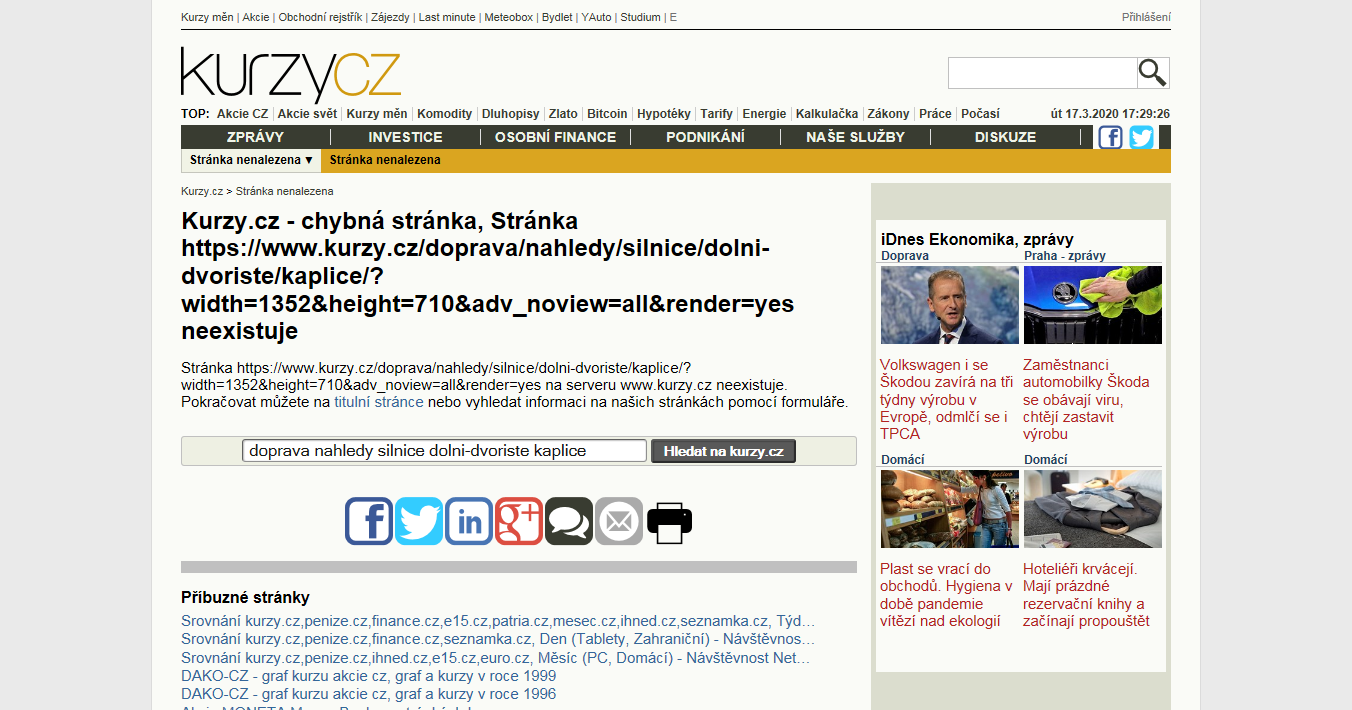Open Volkswagen i se Škodou zavírá article

pyautogui.click(x=947, y=399)
